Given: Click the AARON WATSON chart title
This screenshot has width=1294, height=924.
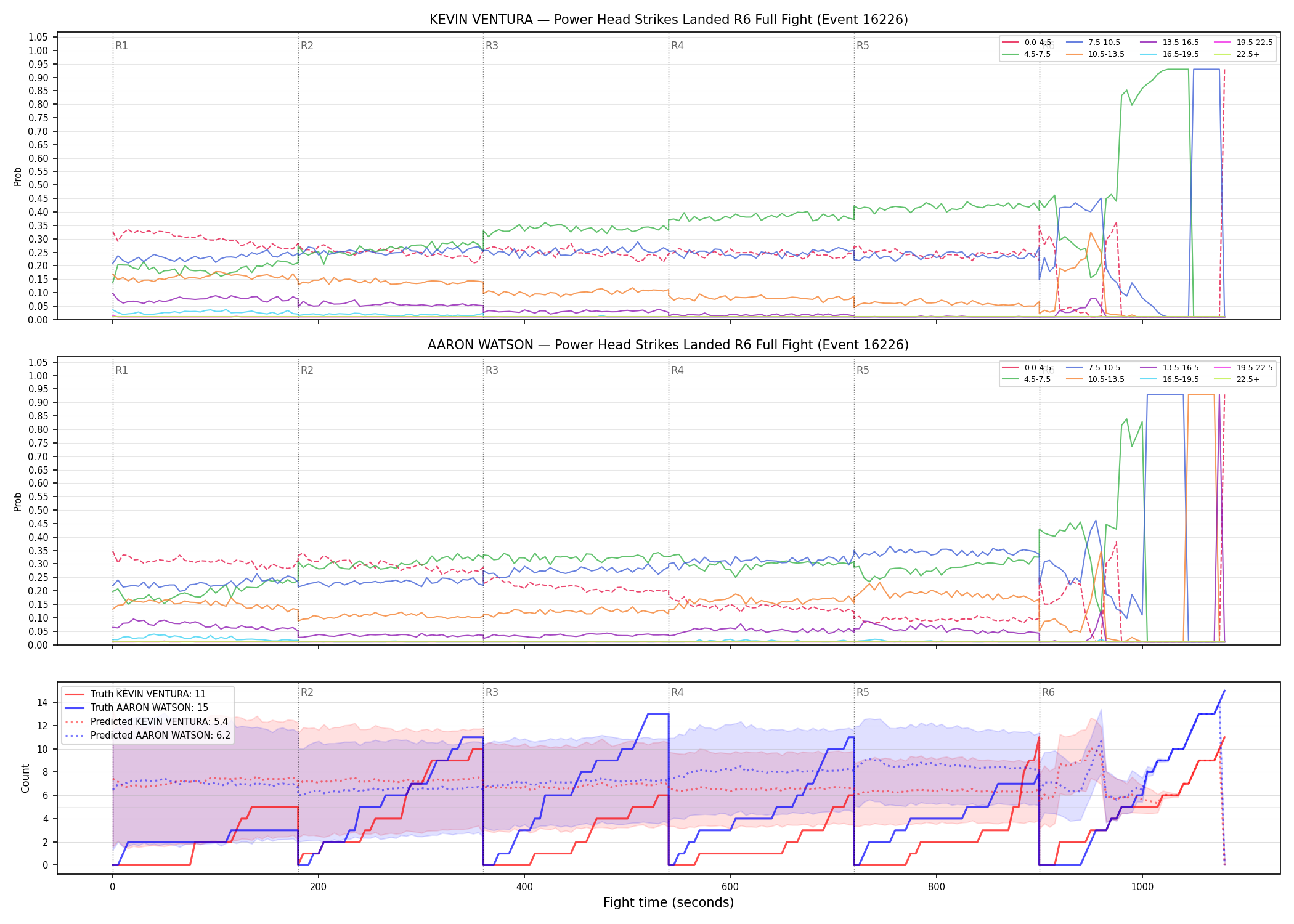Looking at the screenshot, I should (669, 345).
